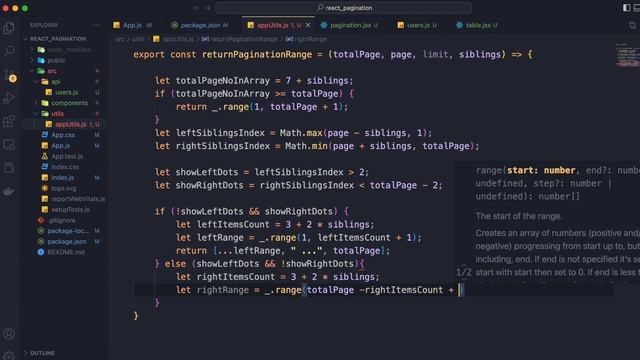
Task: Click "leftSiblingsIndex" in the Math.max line
Action: click(x=220, y=133)
